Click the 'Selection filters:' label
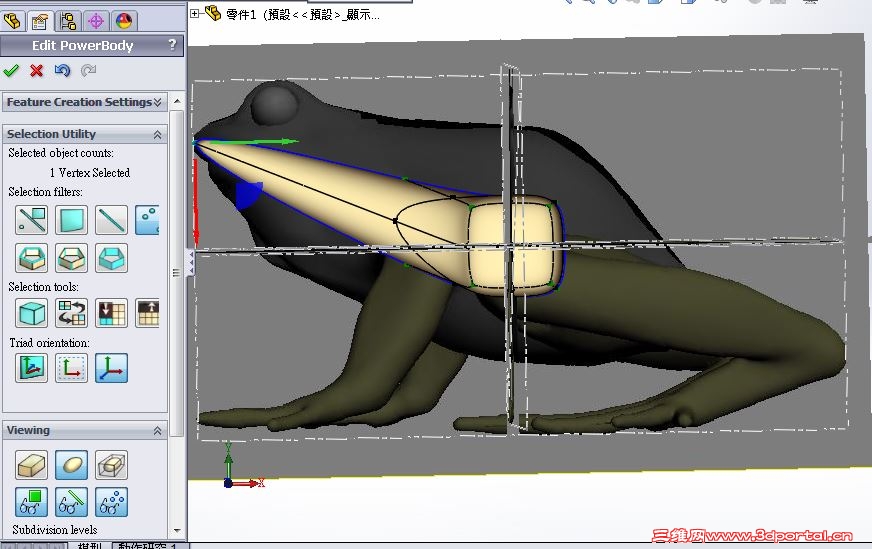The image size is (872, 549). pos(46,192)
